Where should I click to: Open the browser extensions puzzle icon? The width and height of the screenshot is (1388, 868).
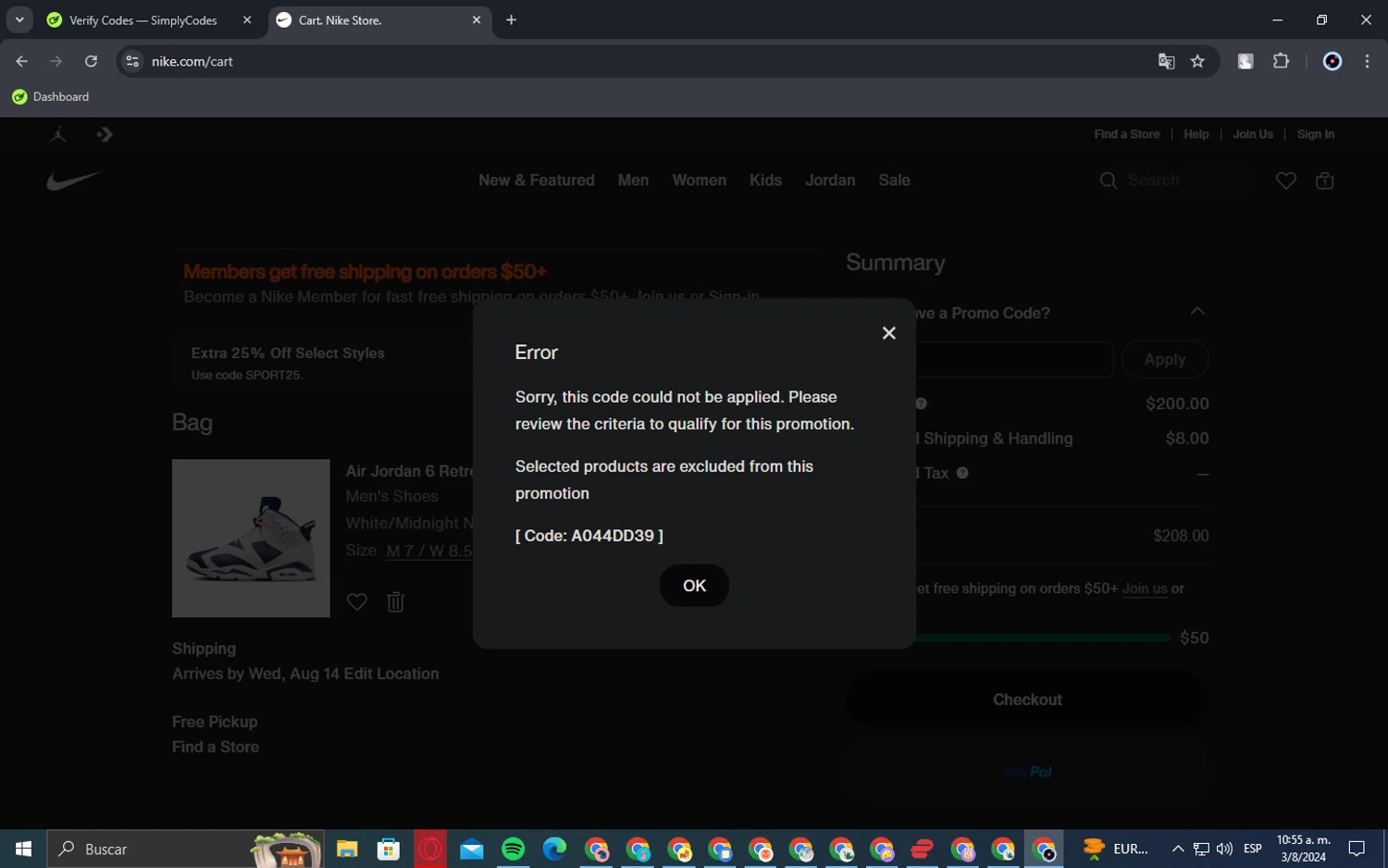point(1281,61)
